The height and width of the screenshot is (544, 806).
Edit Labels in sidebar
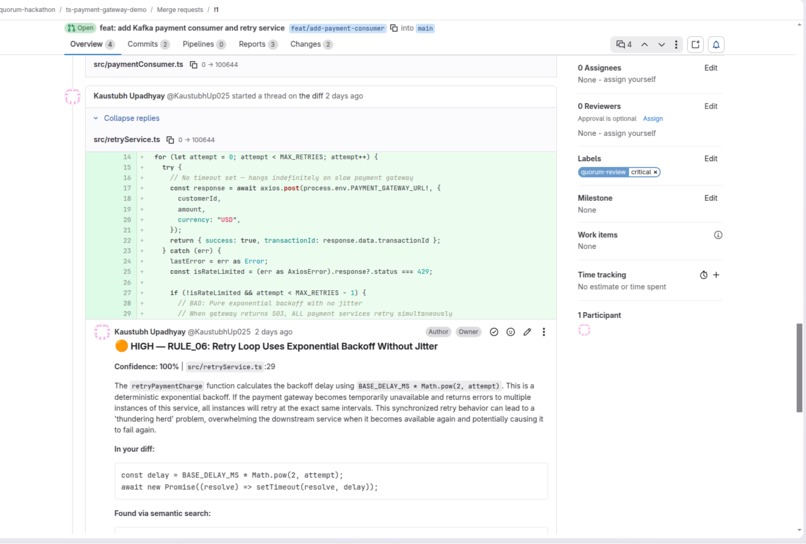(711, 159)
